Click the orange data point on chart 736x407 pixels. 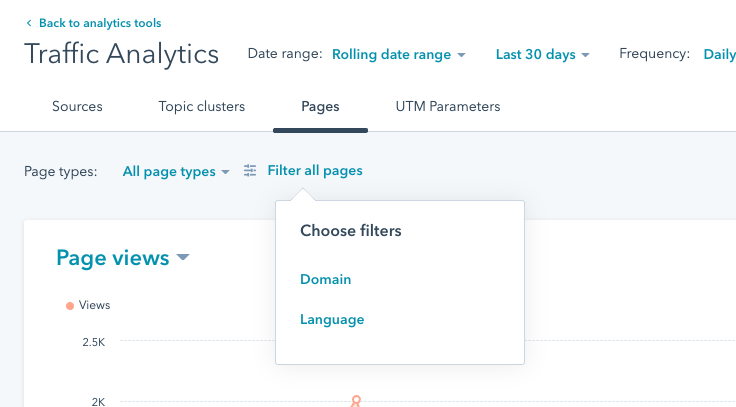[355, 401]
